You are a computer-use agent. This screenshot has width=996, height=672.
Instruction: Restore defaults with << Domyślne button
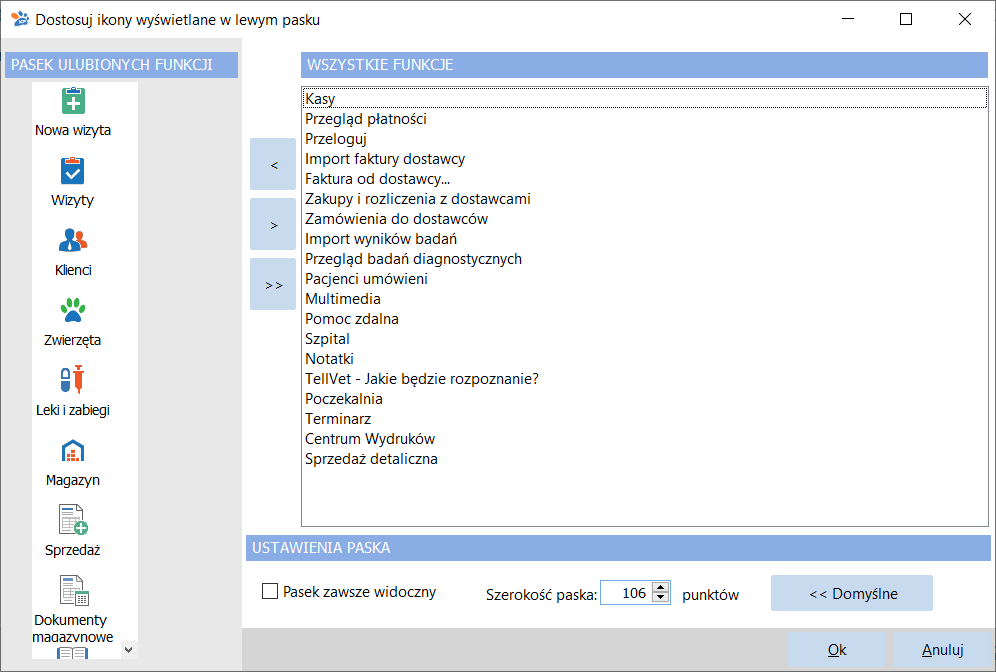click(852, 593)
